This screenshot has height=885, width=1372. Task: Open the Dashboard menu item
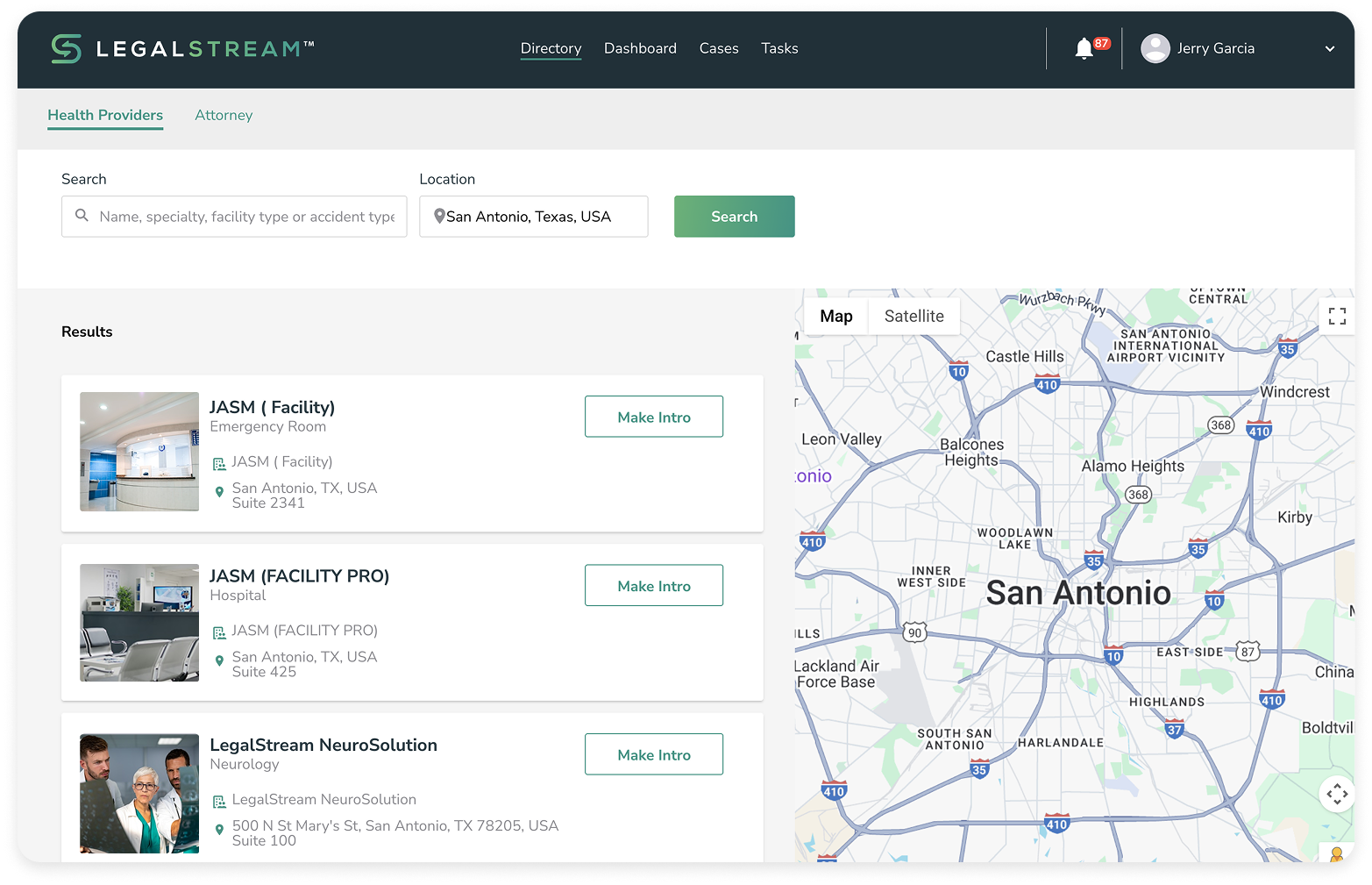click(x=640, y=49)
